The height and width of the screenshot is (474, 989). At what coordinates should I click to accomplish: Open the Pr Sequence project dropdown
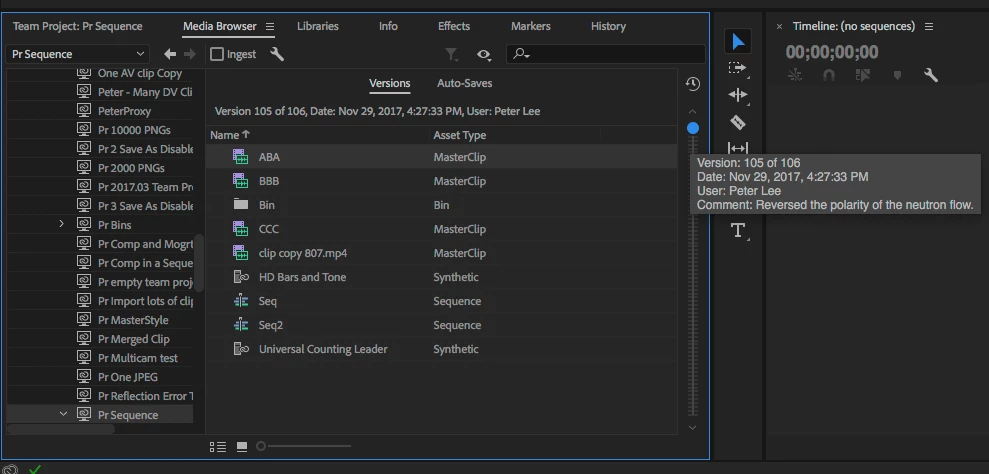(78, 54)
